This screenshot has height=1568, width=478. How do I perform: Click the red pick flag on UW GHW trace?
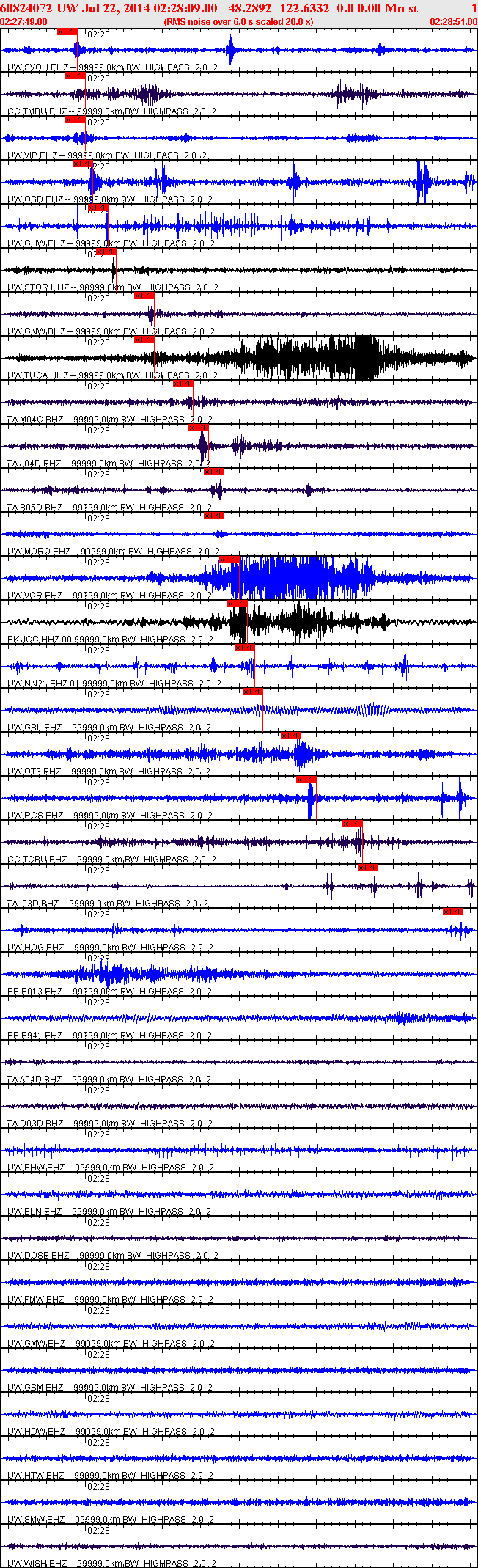point(98,208)
